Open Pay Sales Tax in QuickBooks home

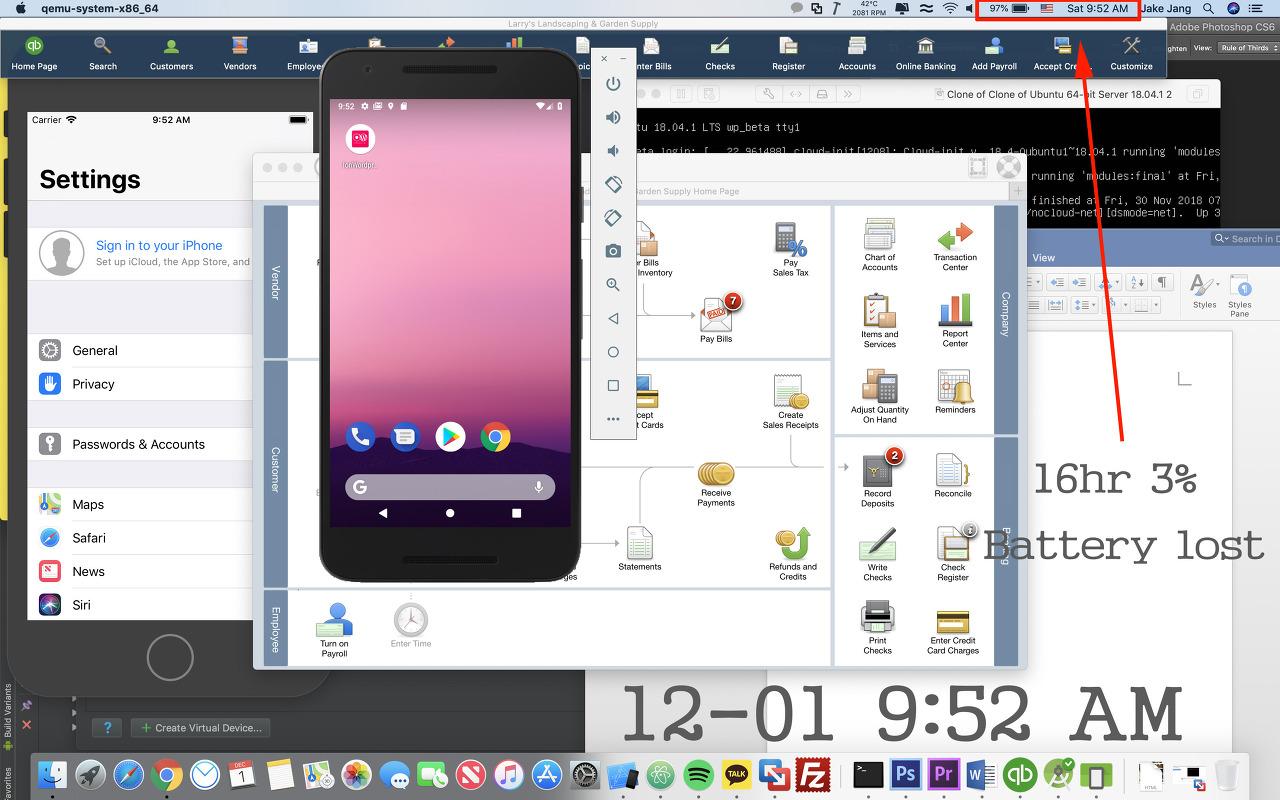790,249
